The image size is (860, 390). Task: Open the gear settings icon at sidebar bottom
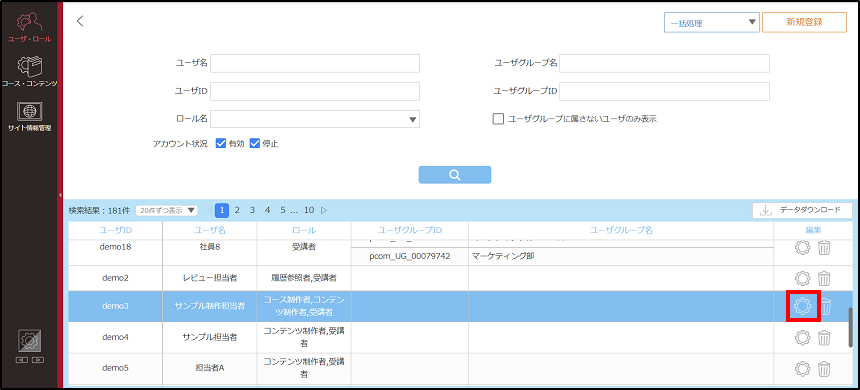tap(30, 341)
